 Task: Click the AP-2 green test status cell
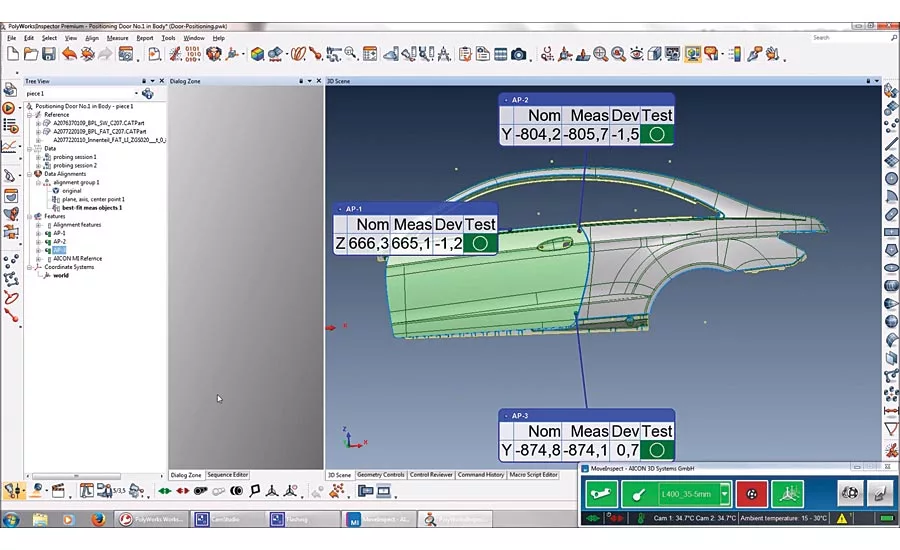pyautogui.click(x=657, y=134)
